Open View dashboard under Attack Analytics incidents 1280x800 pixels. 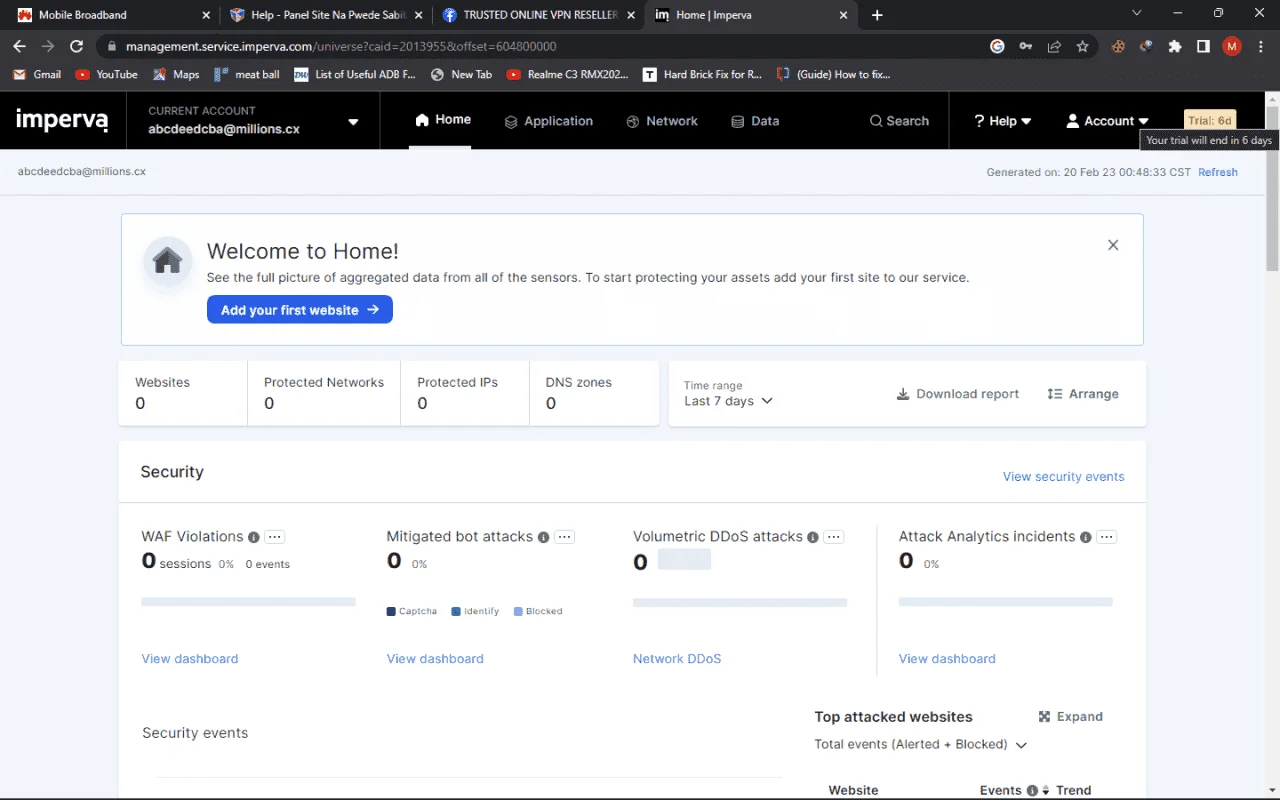tap(947, 659)
